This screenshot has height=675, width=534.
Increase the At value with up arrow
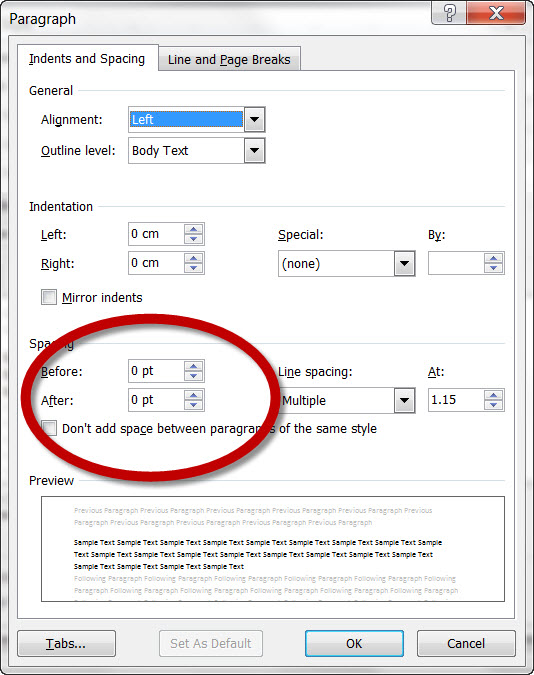(494, 395)
